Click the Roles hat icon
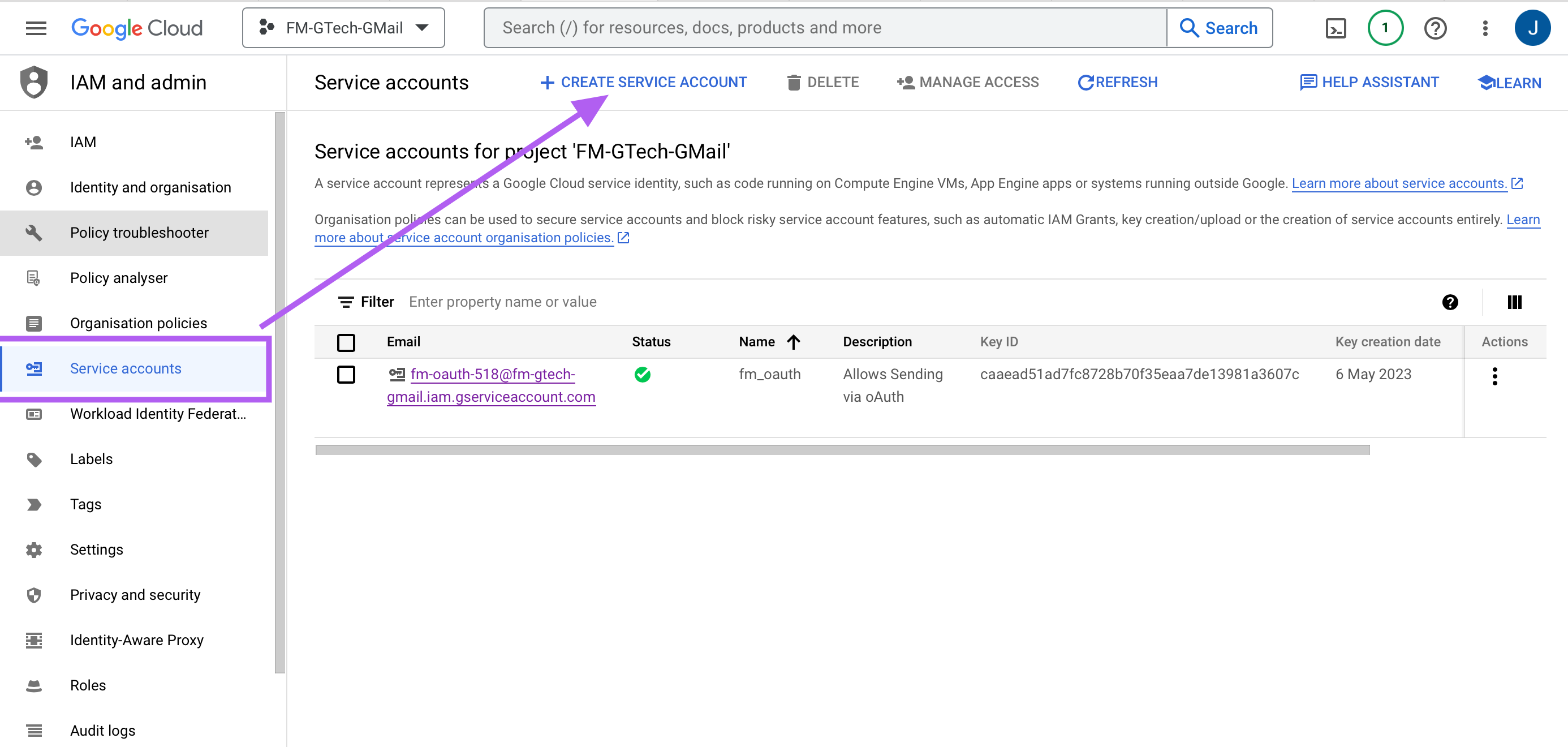Image resolution: width=1568 pixels, height=747 pixels. (x=34, y=685)
